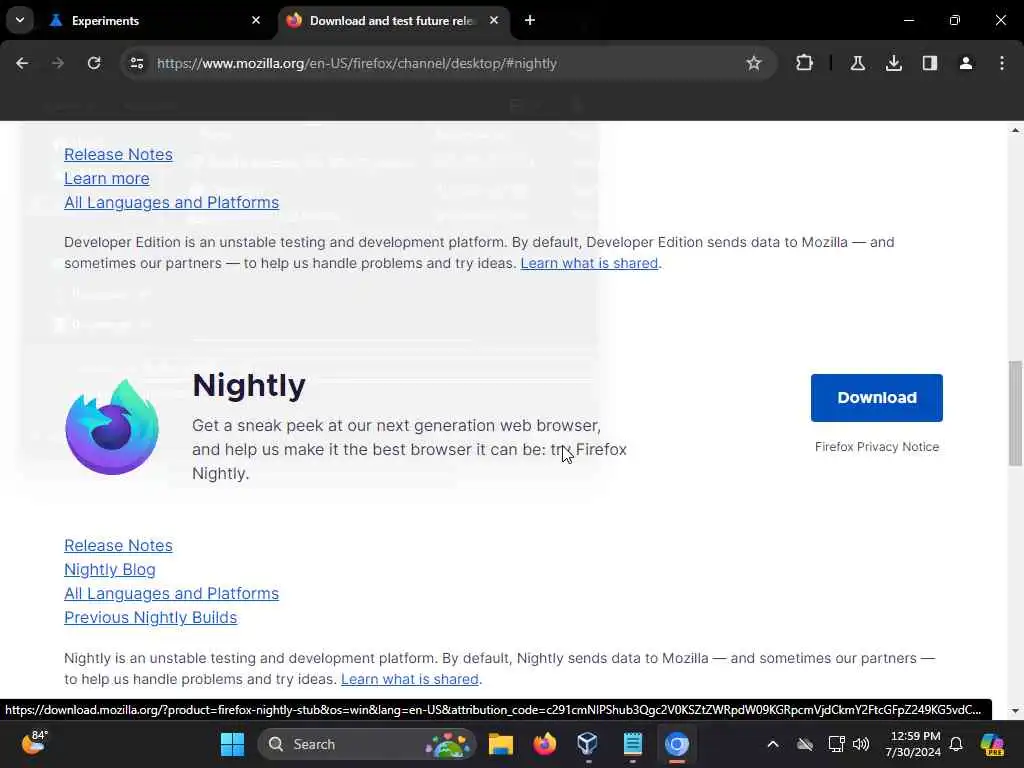Open File Explorer from the taskbar
1024x768 pixels.
[501, 744]
